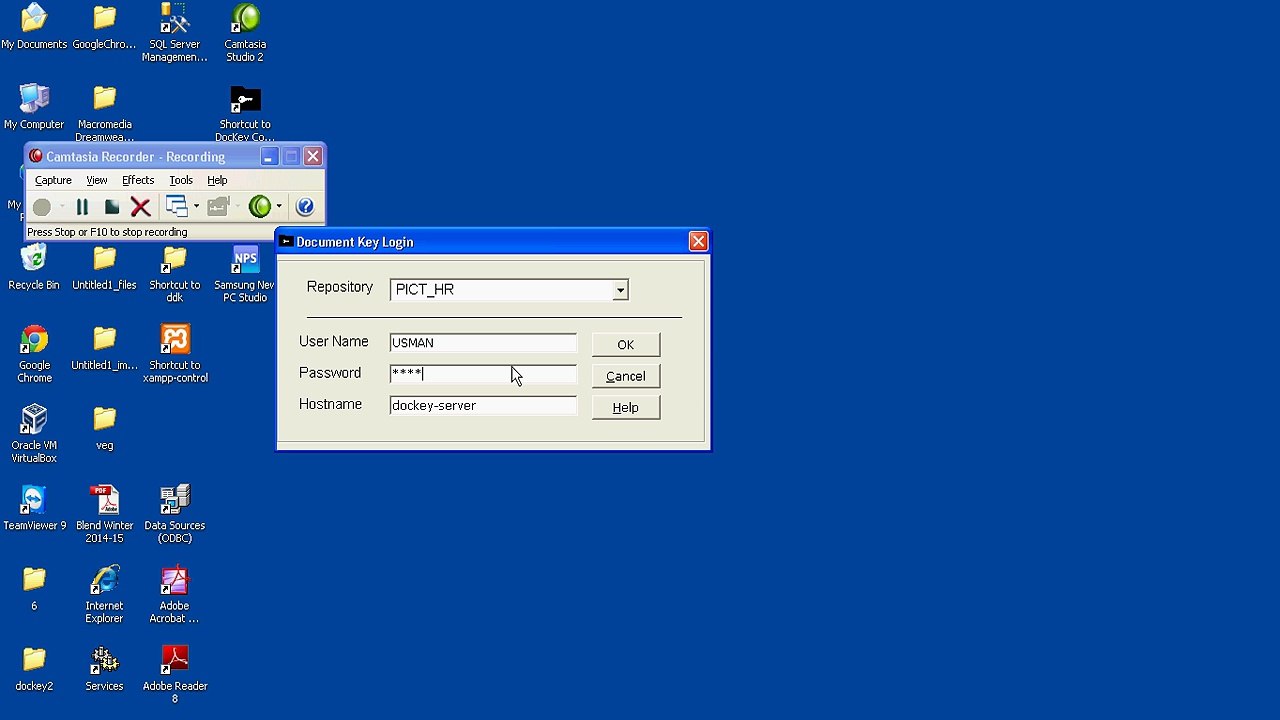The width and height of the screenshot is (1280, 720).
Task: Select the Oracle VM VirtualBox icon
Action: point(34,435)
